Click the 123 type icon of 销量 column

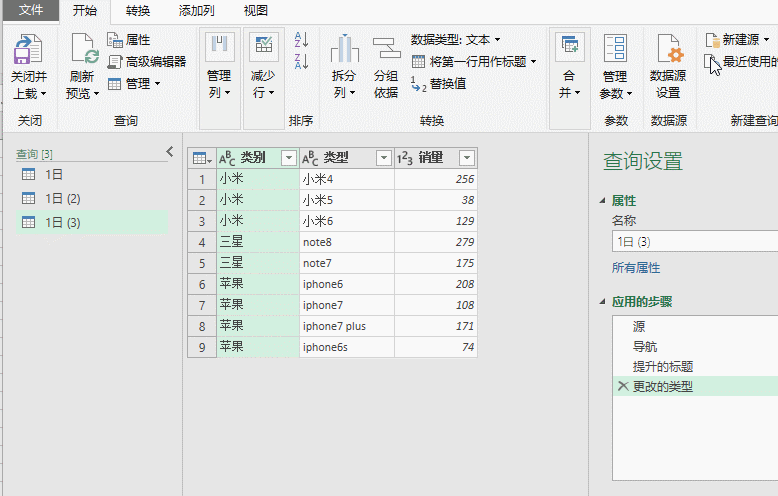tap(404, 158)
